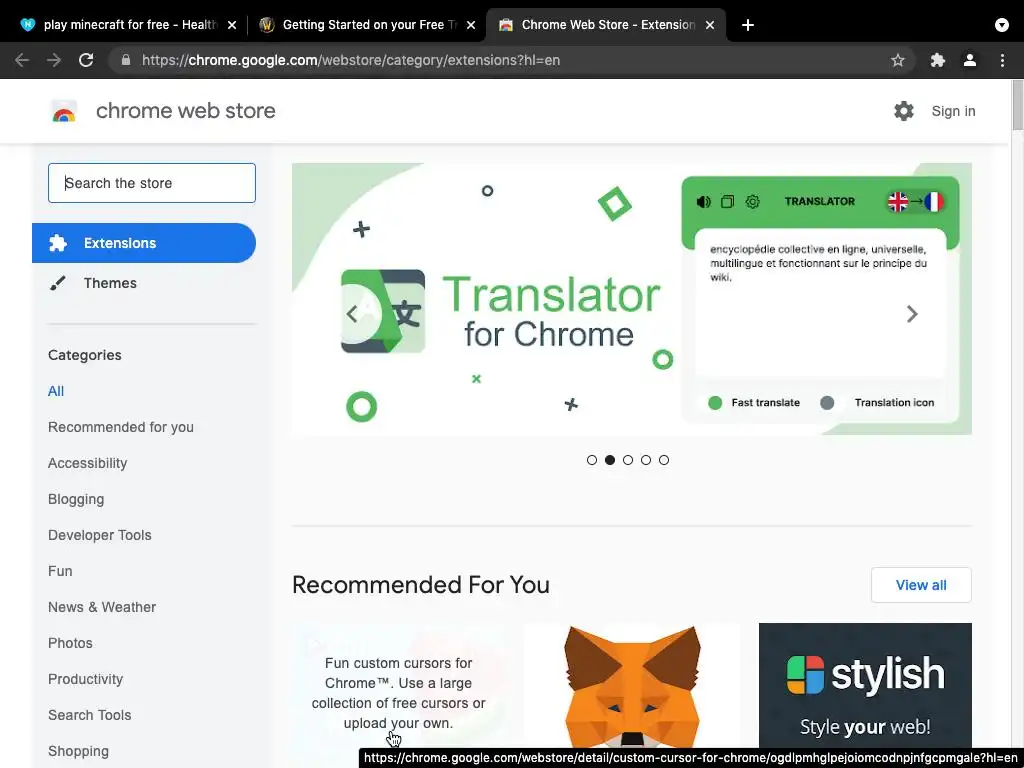Close the Chrome Web Store tab

(710, 25)
